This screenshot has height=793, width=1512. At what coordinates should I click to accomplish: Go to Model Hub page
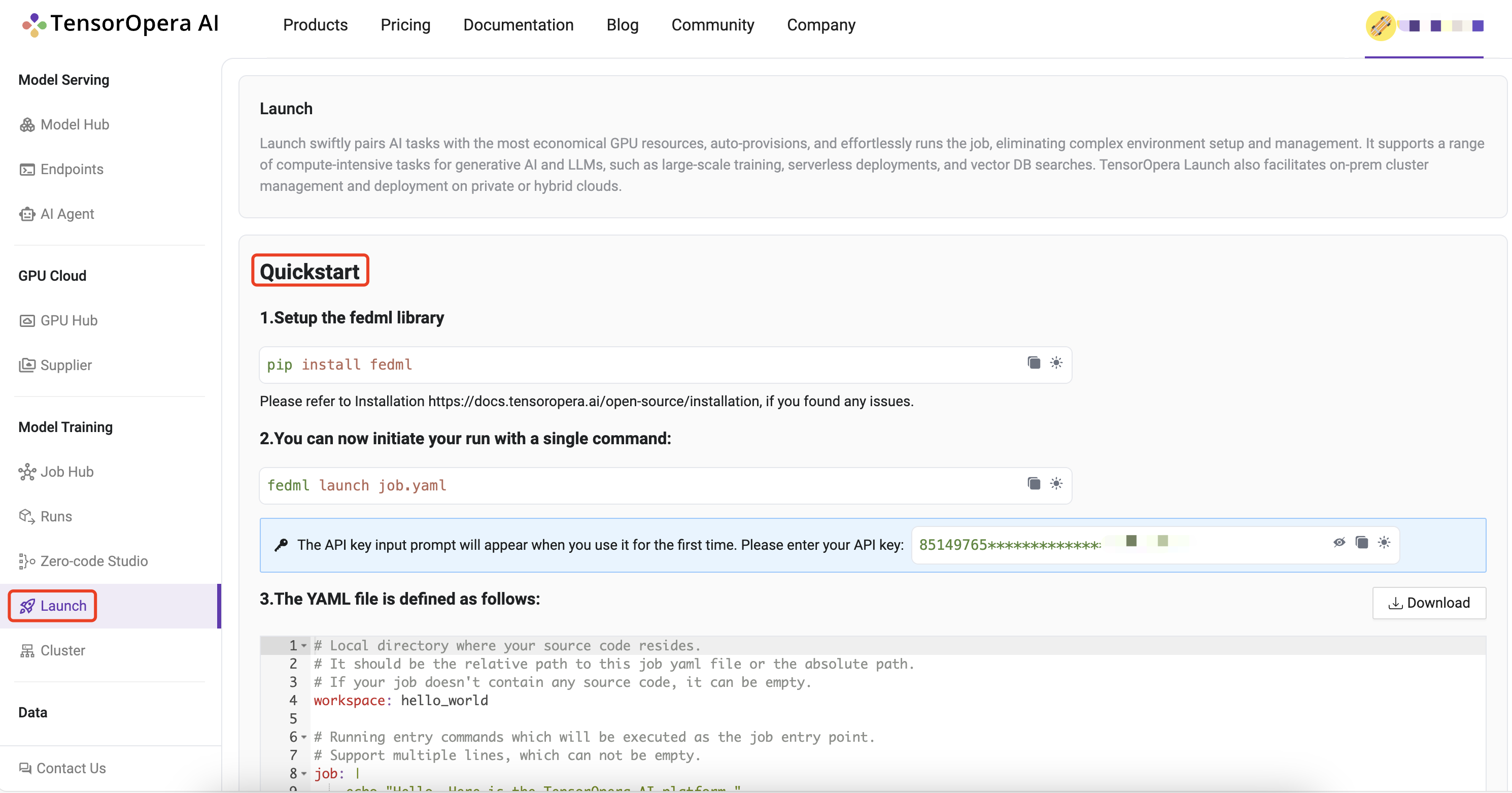click(x=75, y=124)
